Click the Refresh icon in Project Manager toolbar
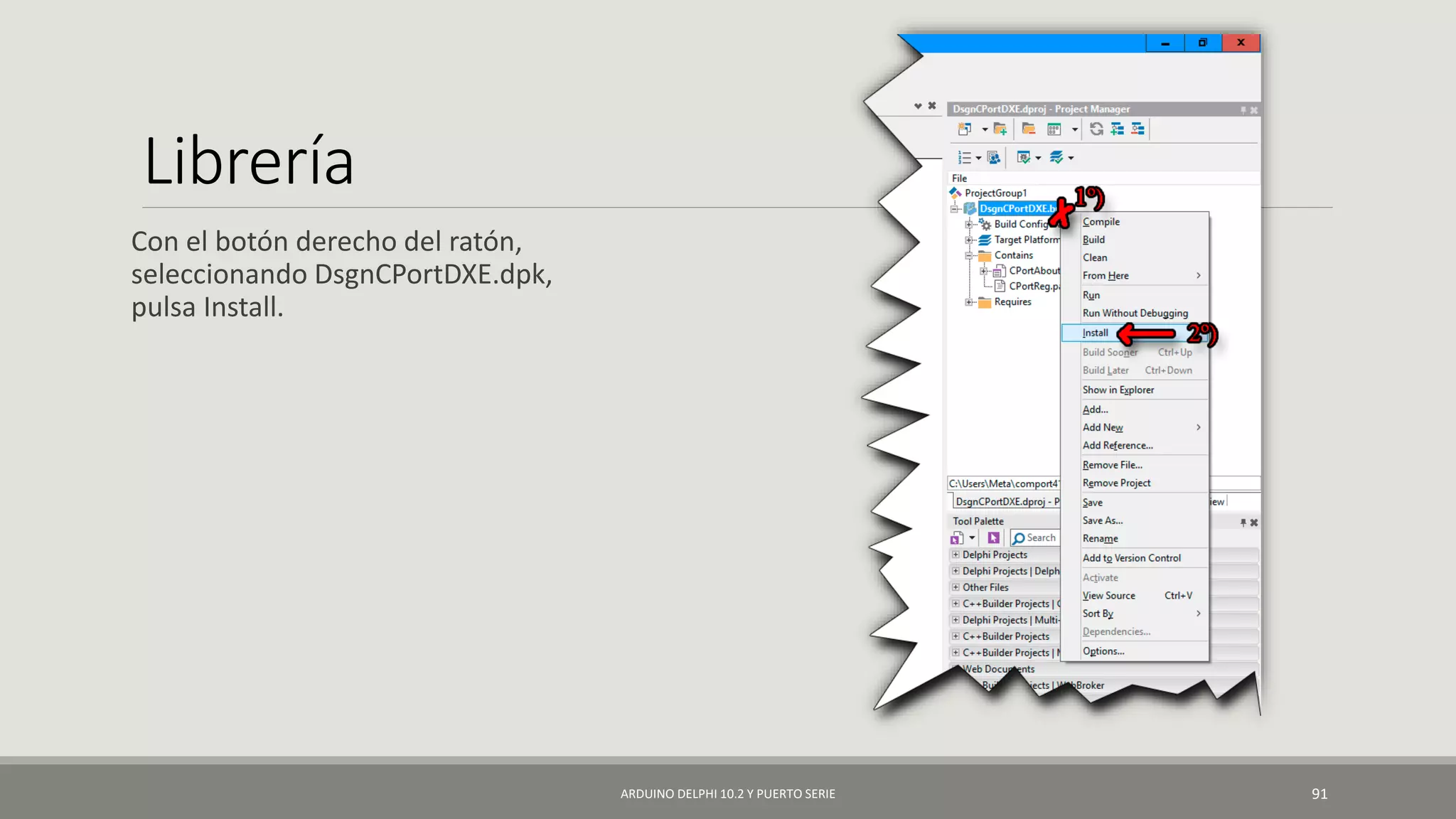Screen dimensions: 1456x819 point(1096,129)
